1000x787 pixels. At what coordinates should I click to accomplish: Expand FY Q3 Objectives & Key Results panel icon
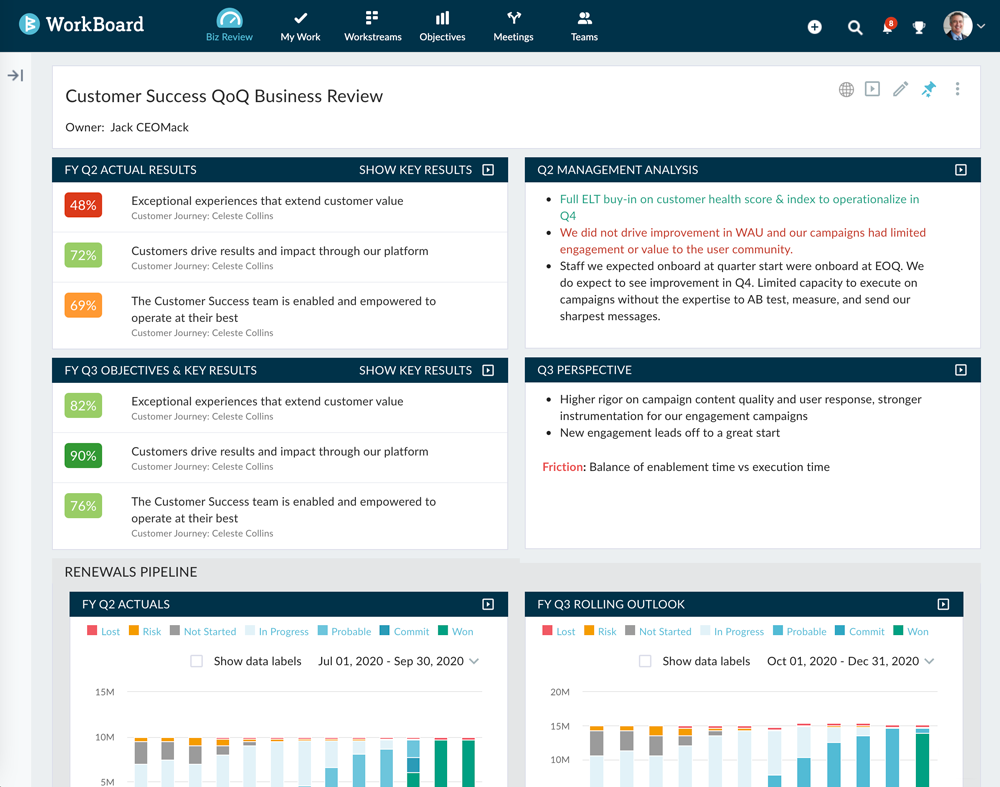coord(488,370)
